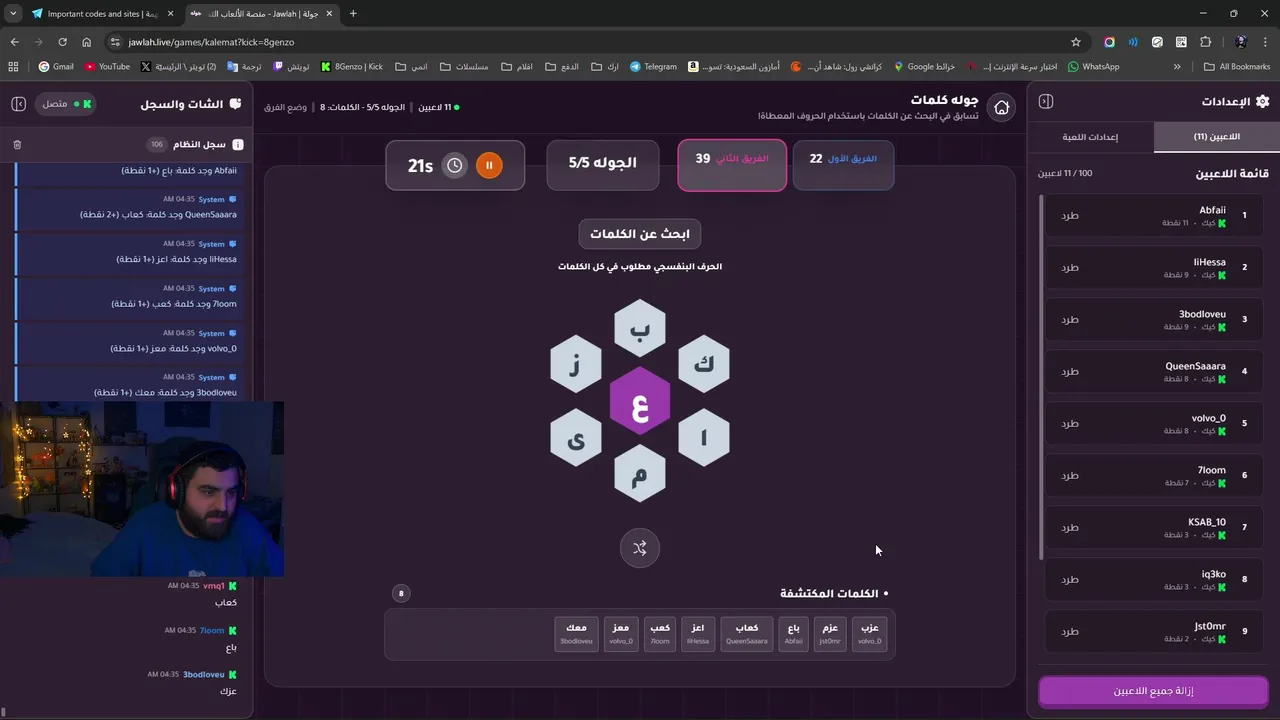Kick player iq3ko with طرد
1280x720 pixels.
(x=1070, y=579)
